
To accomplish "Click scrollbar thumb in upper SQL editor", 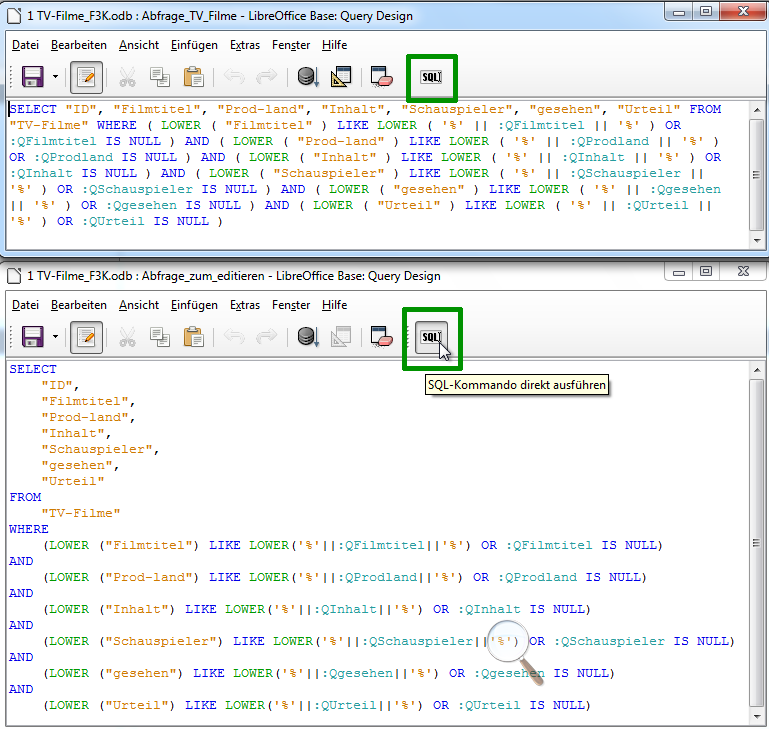I will (757, 175).
